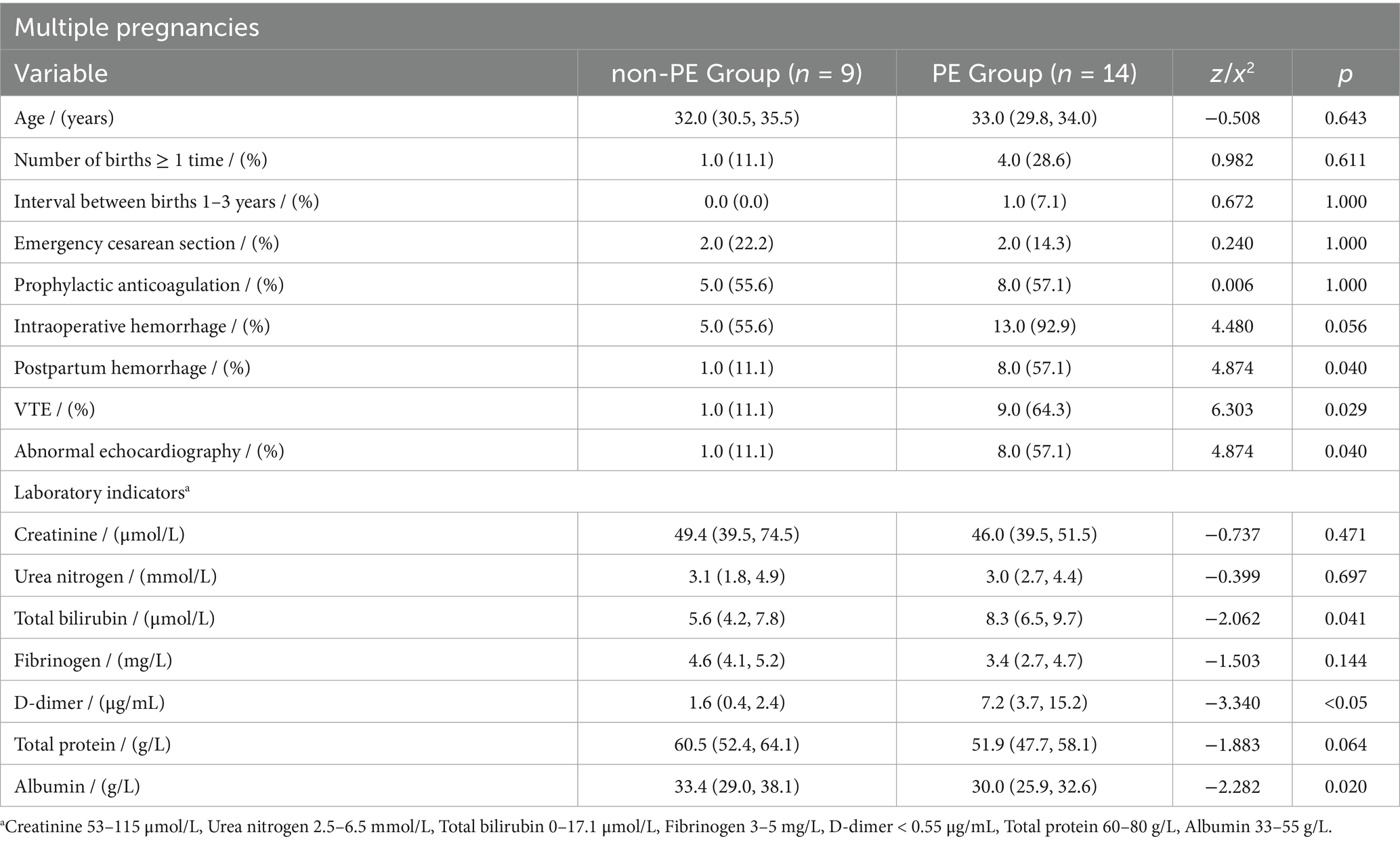The image size is (1400, 843).
Task: Click the 'Emergency cesarean section' row label
Action: coord(146,243)
